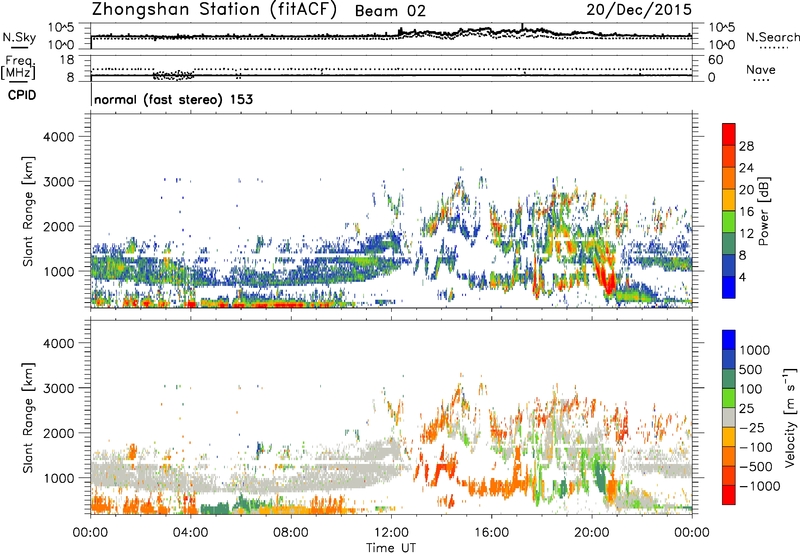This screenshot has height=554, width=800.
Task: Click the red bottom of the velocity colorbar
Action: tap(729, 495)
